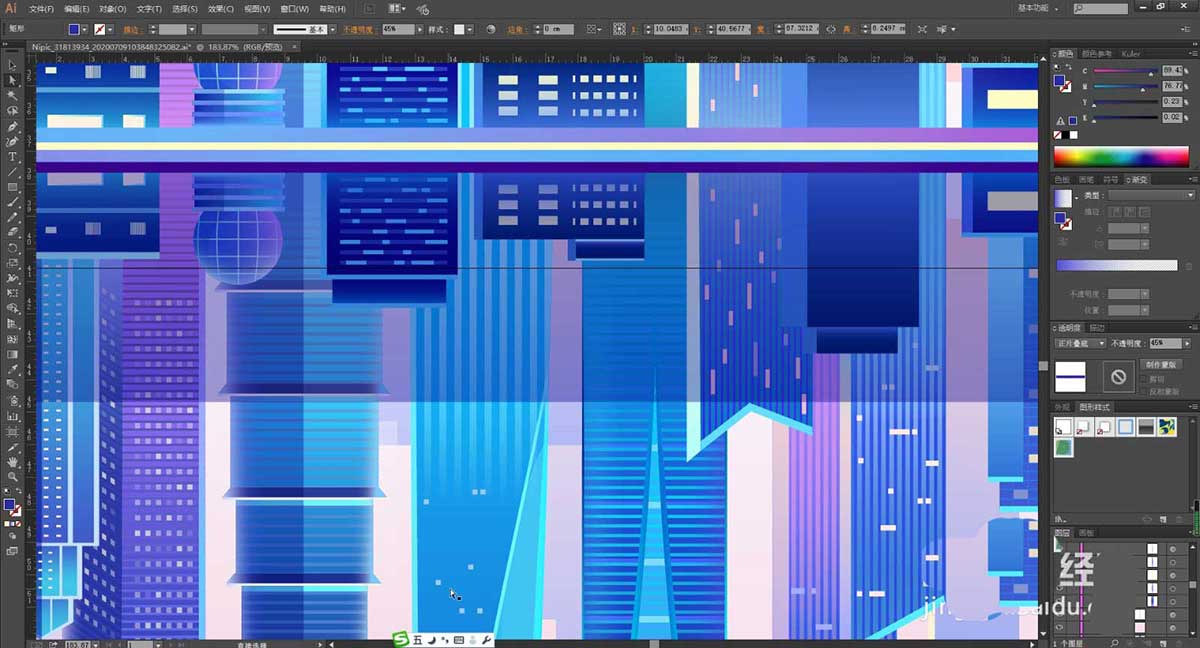Screen dimensions: 1200x648
Task: Click the 不透明度 link in control bar
Action: [359, 29]
